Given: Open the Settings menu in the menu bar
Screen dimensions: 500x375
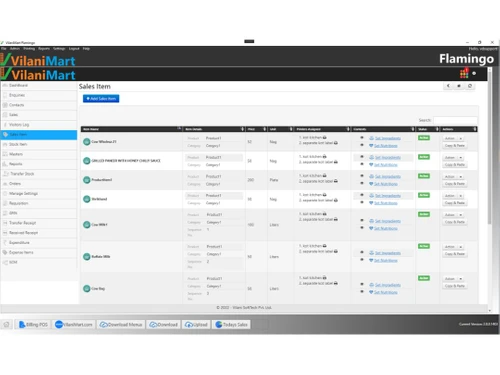Looking at the screenshot, I should click(x=59, y=49).
